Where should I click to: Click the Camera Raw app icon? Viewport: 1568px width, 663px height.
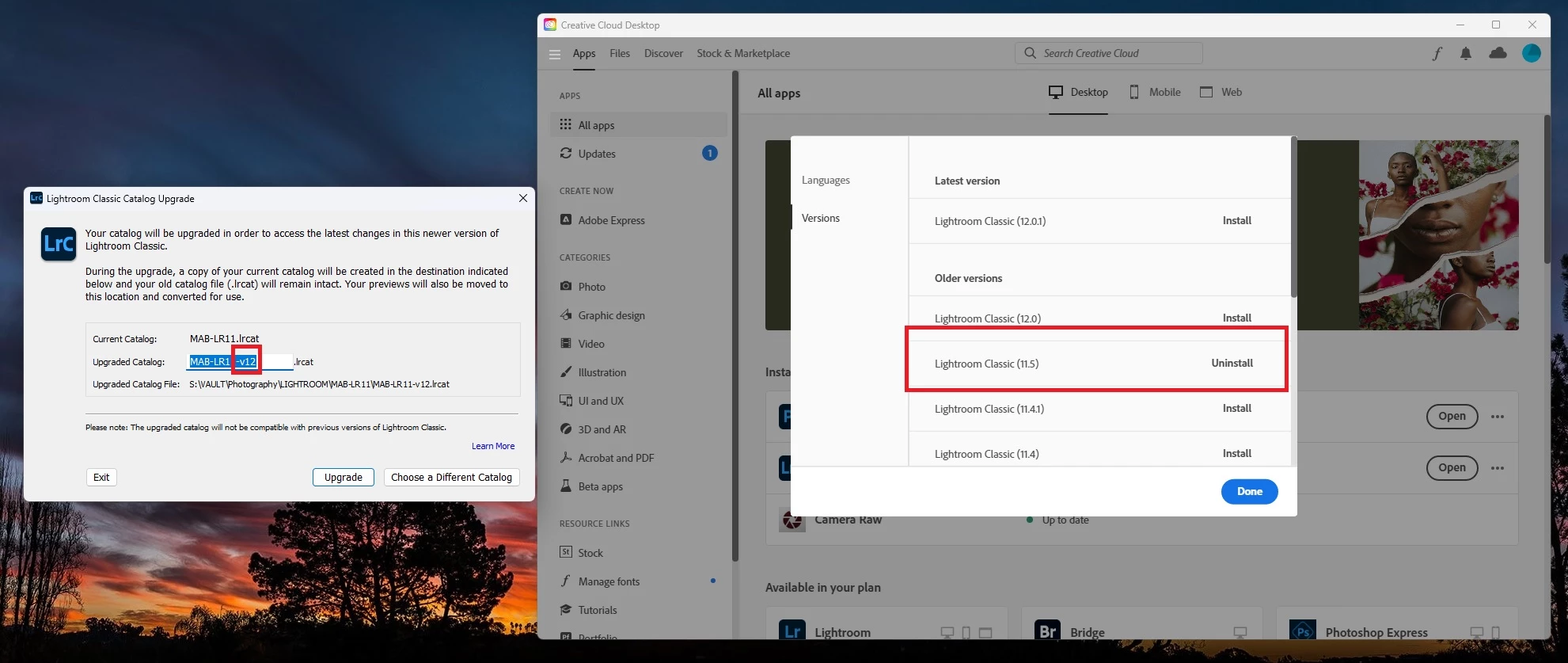[x=792, y=520]
